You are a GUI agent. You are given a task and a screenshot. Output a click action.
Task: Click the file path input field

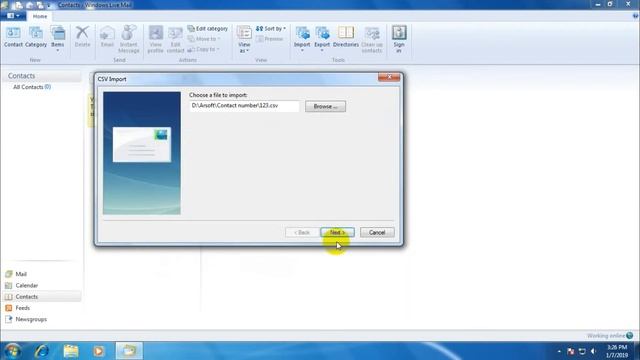click(x=244, y=106)
